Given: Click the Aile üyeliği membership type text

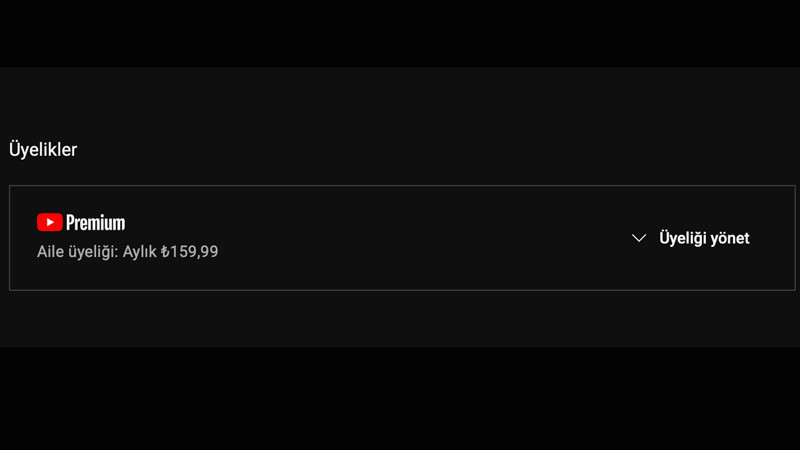Looking at the screenshot, I should (x=77, y=252).
